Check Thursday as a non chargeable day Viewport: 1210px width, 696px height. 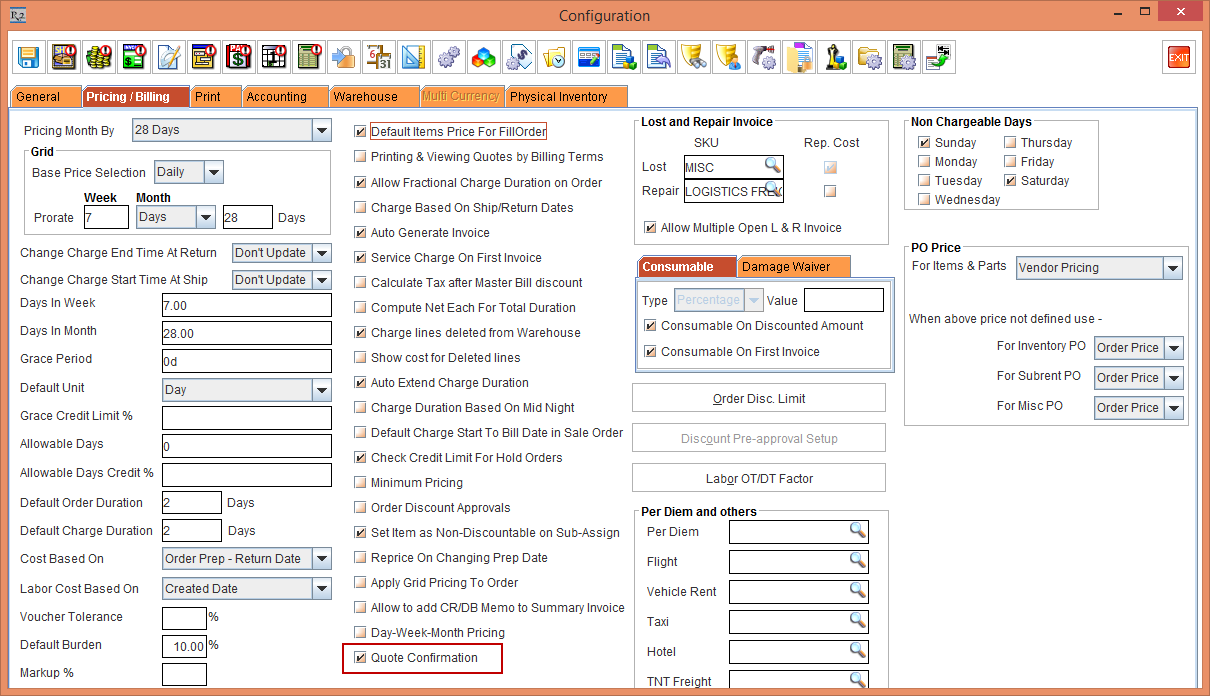pos(1010,143)
